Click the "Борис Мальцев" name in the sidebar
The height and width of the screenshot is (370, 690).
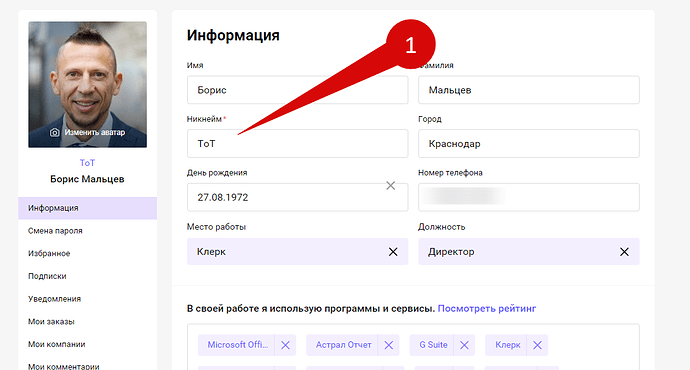coord(87,179)
